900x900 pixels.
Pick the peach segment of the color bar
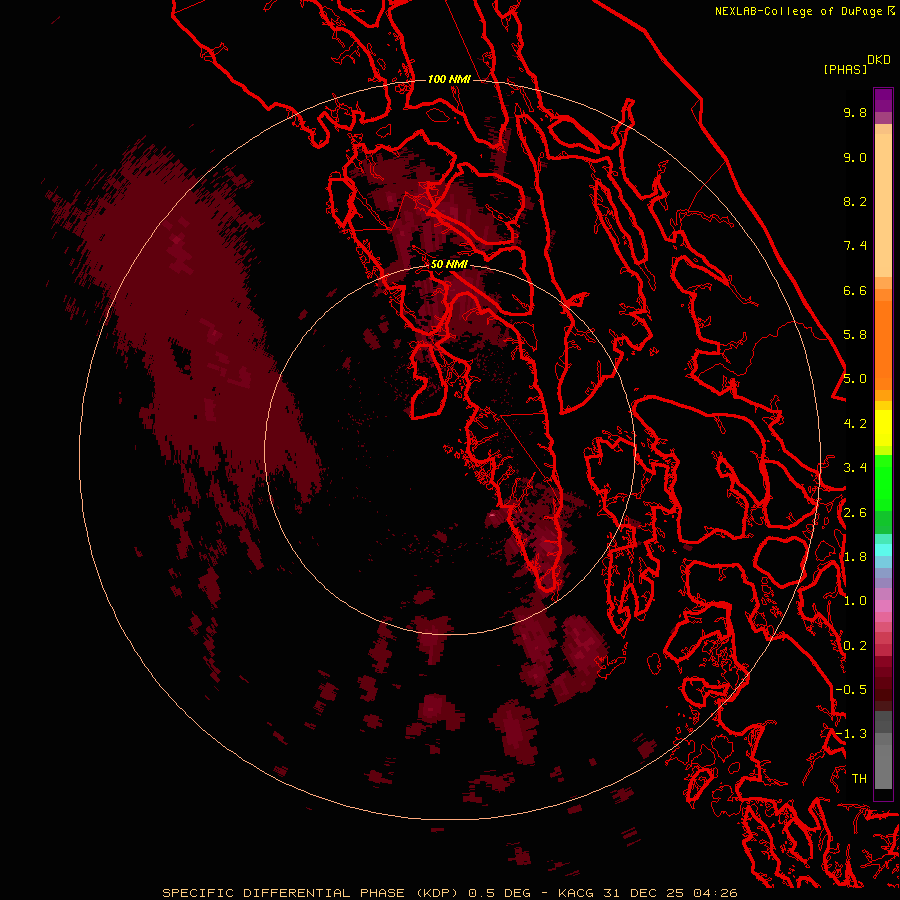(883, 205)
